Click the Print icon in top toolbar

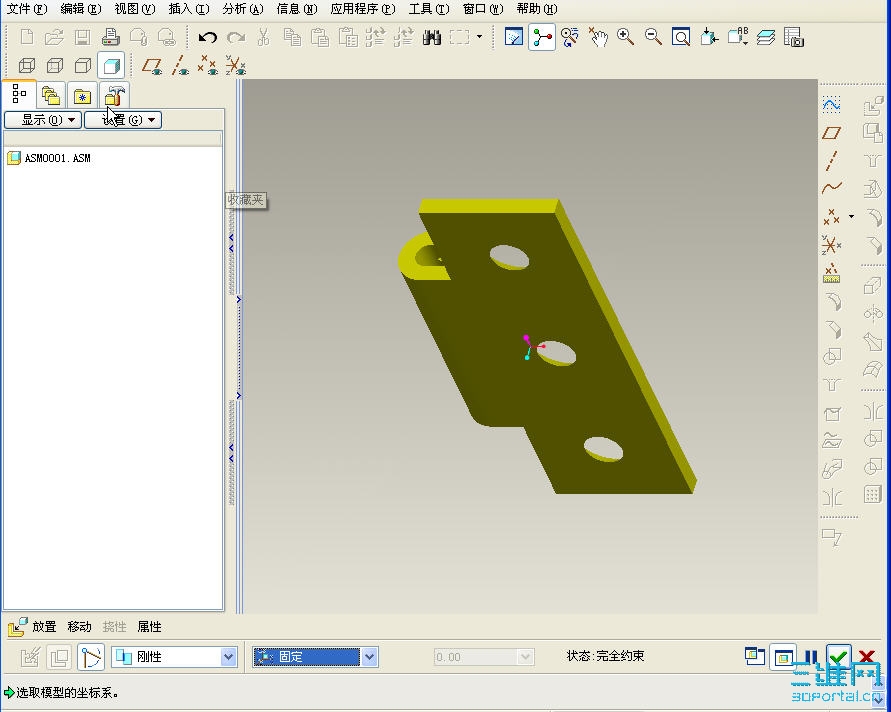pyautogui.click(x=111, y=38)
